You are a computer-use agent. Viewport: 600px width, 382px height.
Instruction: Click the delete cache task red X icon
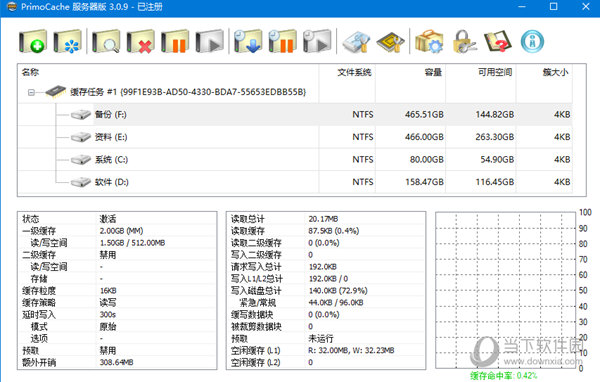point(140,41)
